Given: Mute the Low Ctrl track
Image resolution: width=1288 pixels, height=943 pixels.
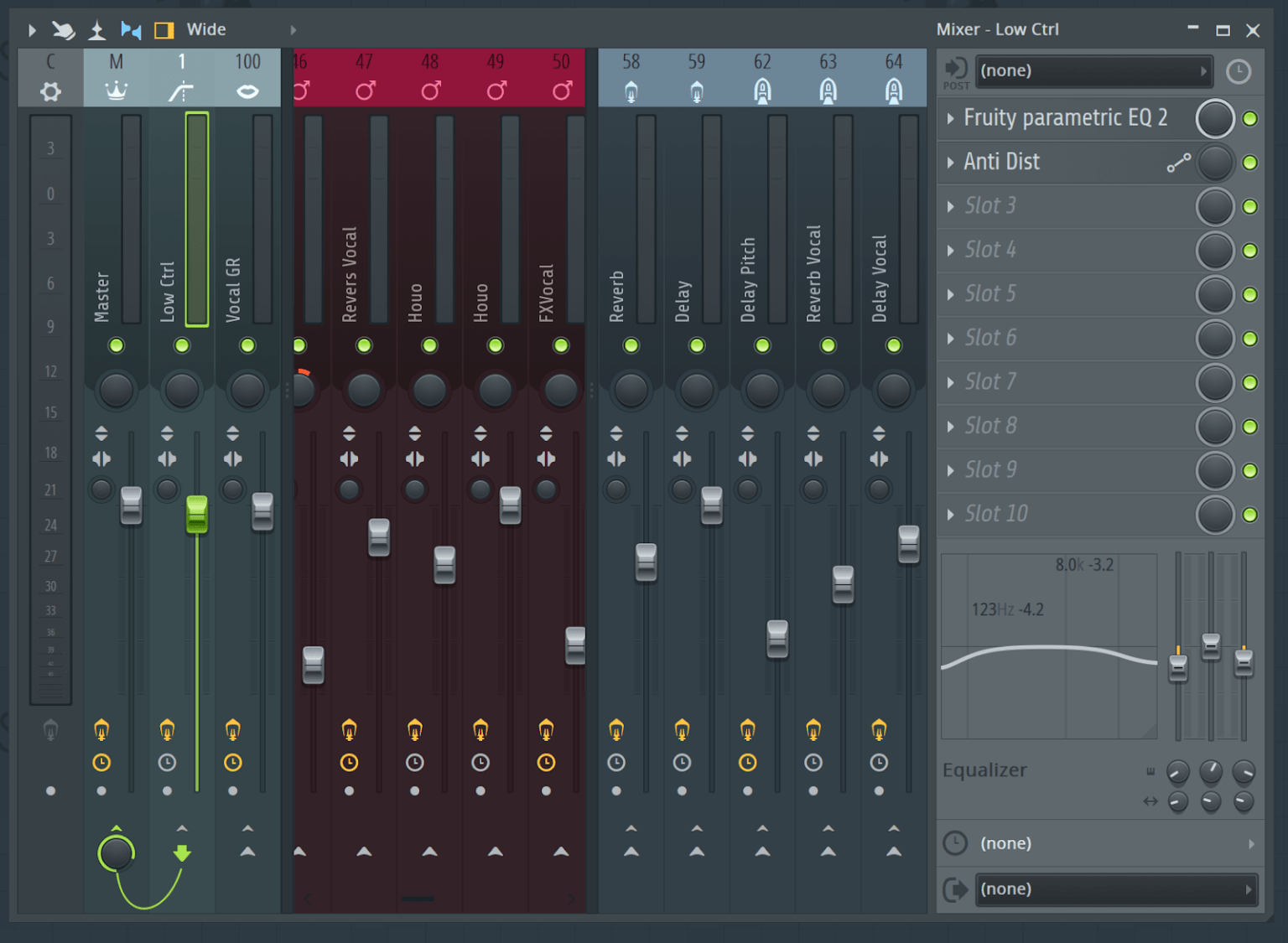Looking at the screenshot, I should point(182,345).
